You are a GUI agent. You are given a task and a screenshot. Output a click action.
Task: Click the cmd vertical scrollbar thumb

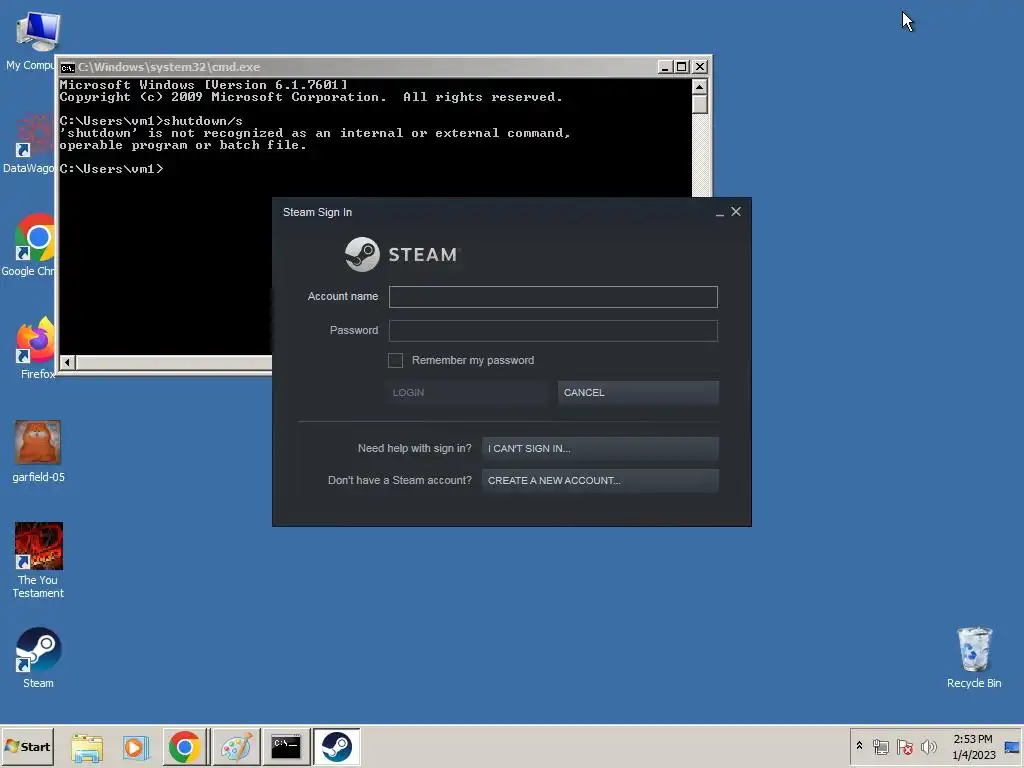(699, 104)
